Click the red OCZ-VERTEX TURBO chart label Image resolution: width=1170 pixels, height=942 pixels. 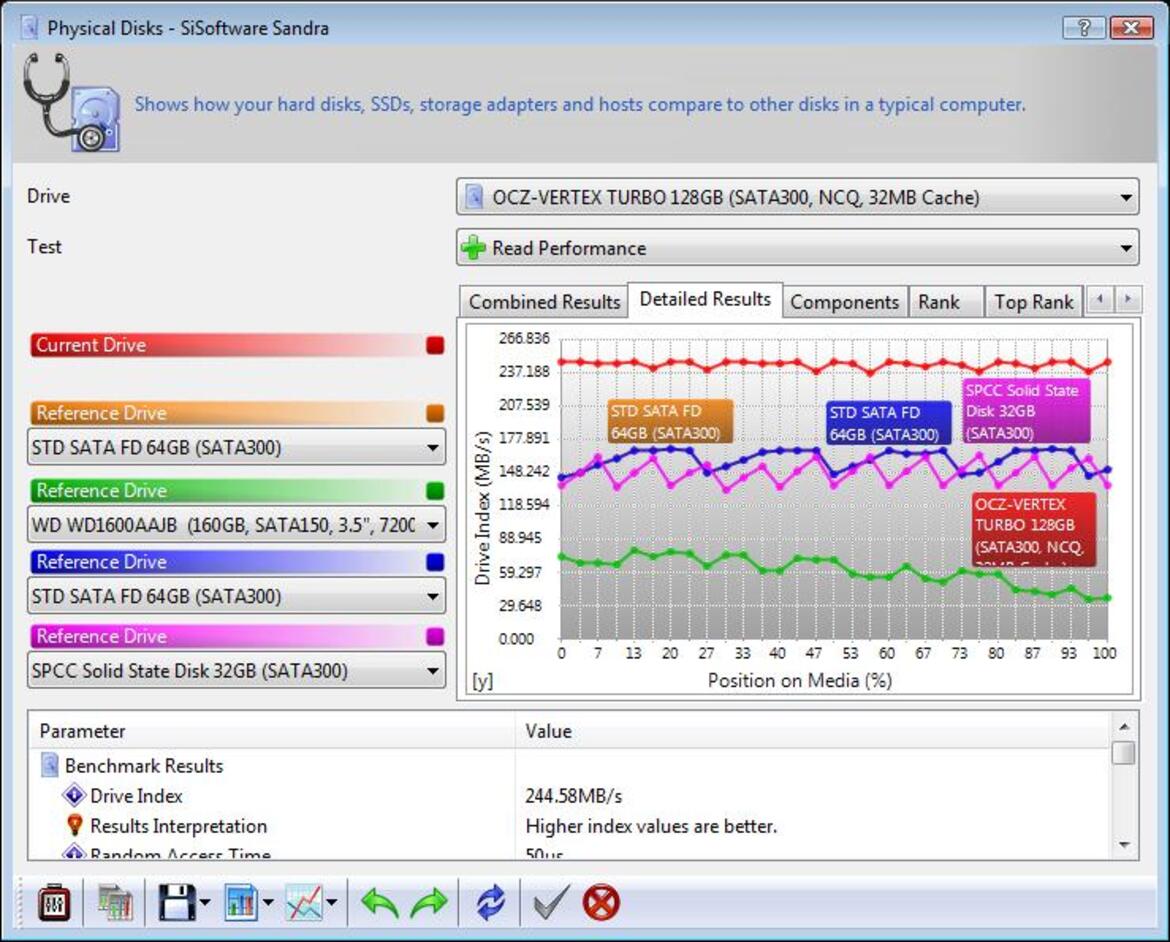coord(1033,529)
